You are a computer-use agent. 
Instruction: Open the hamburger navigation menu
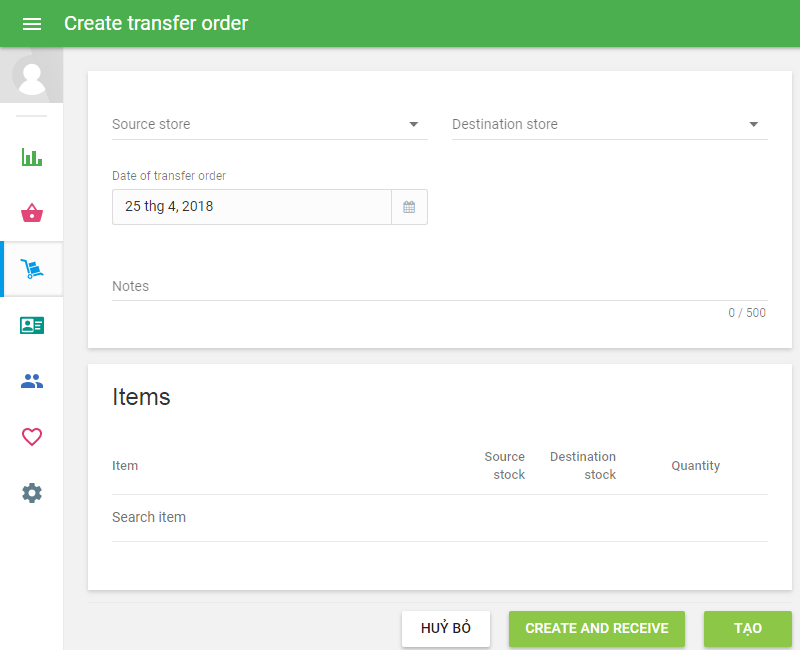(32, 23)
